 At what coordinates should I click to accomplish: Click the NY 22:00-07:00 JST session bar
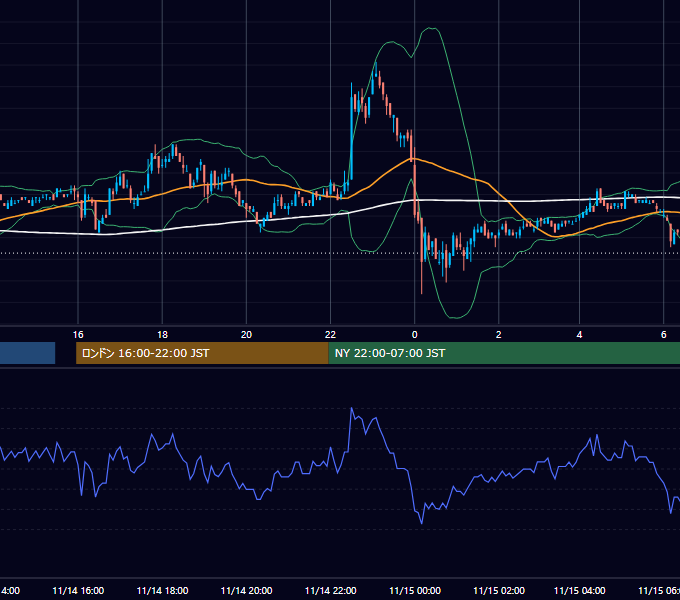point(504,353)
